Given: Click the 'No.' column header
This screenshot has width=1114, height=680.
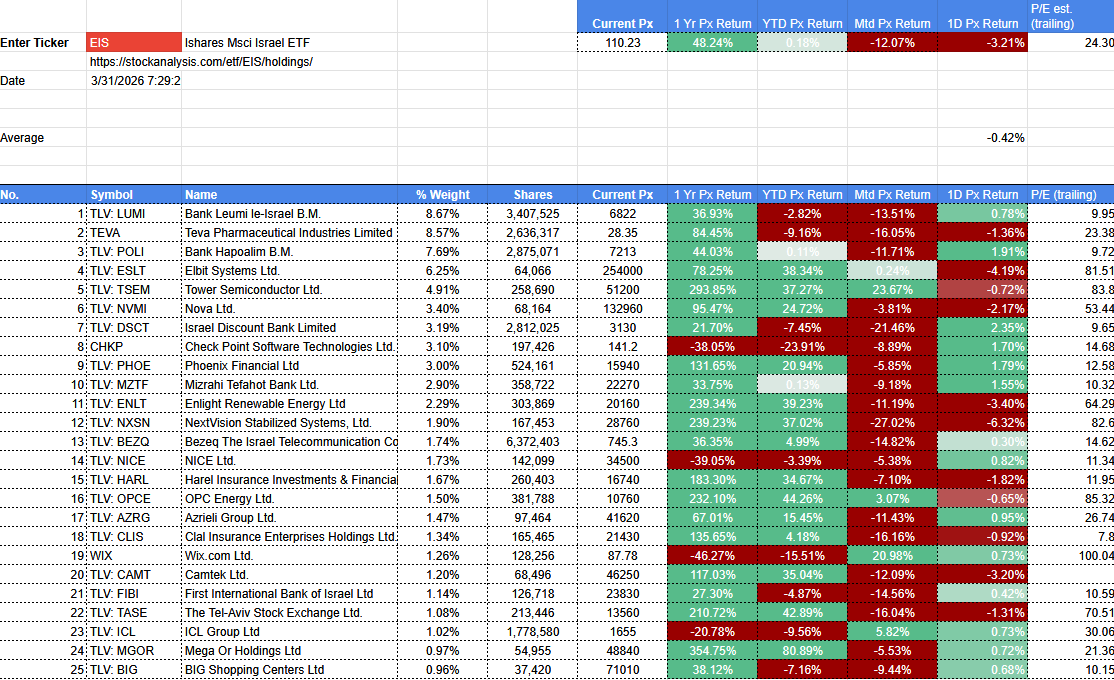Looking at the screenshot, I should 43,194.
